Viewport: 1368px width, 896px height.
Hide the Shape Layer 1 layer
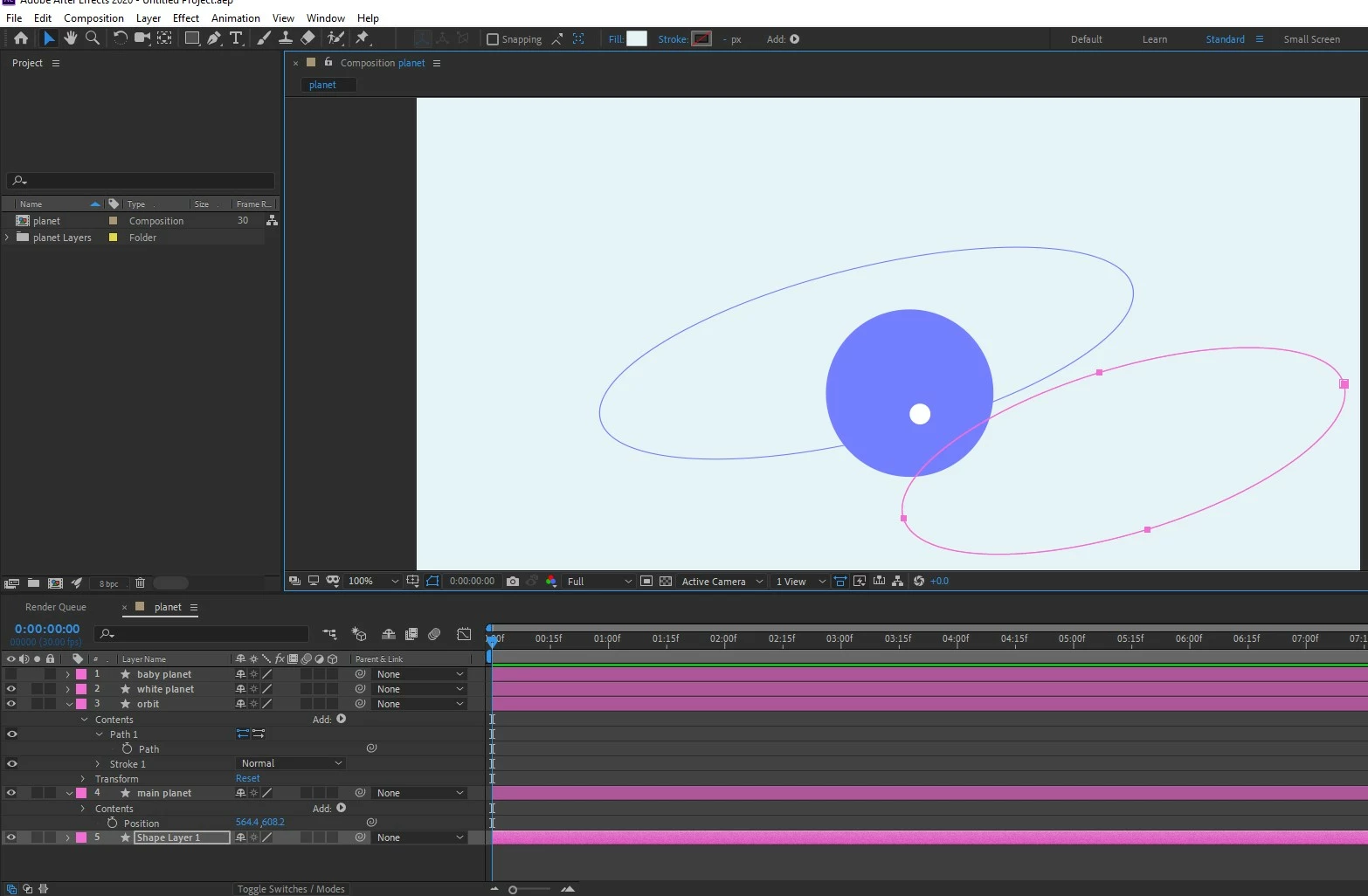[x=11, y=837]
